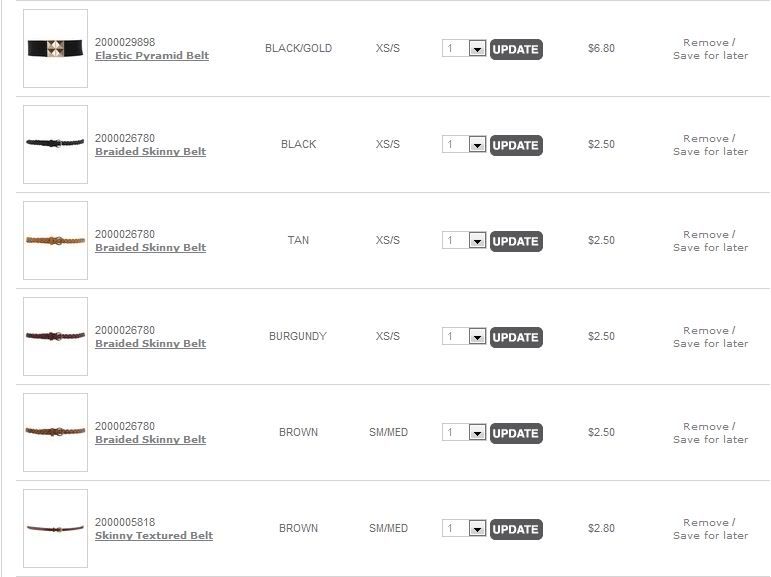The width and height of the screenshot is (771, 577).
Task: Open the Skinny Textured Belt link
Action: (154, 536)
